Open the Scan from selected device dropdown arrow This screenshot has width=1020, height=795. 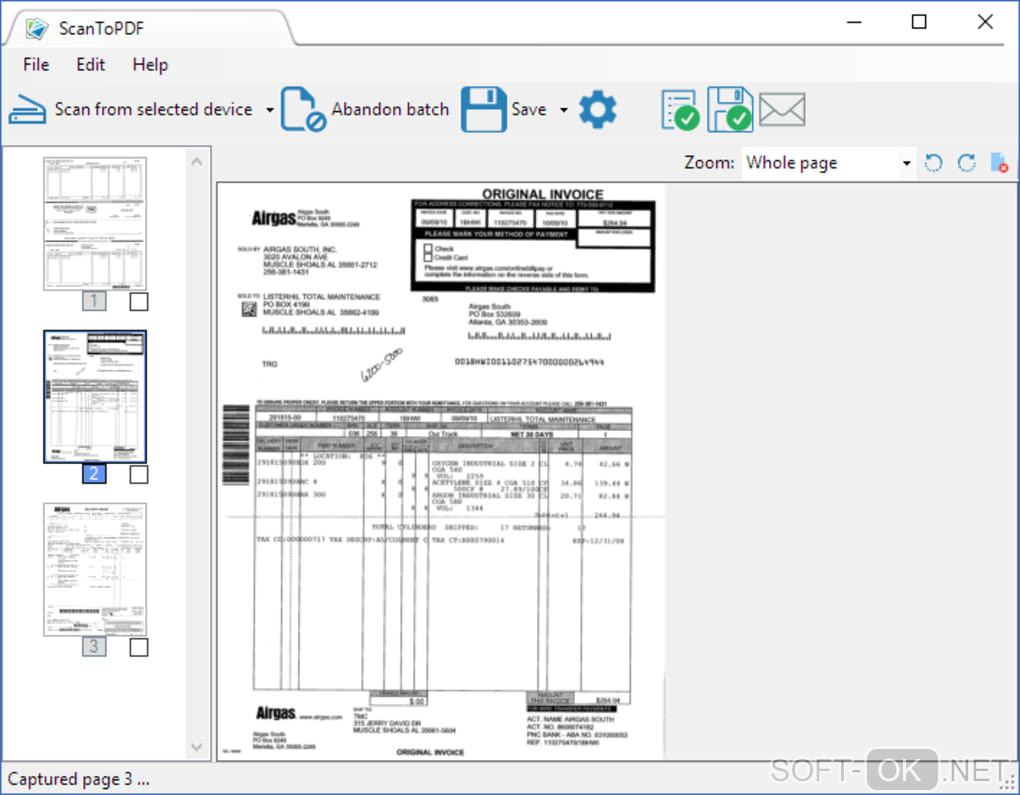click(x=270, y=110)
